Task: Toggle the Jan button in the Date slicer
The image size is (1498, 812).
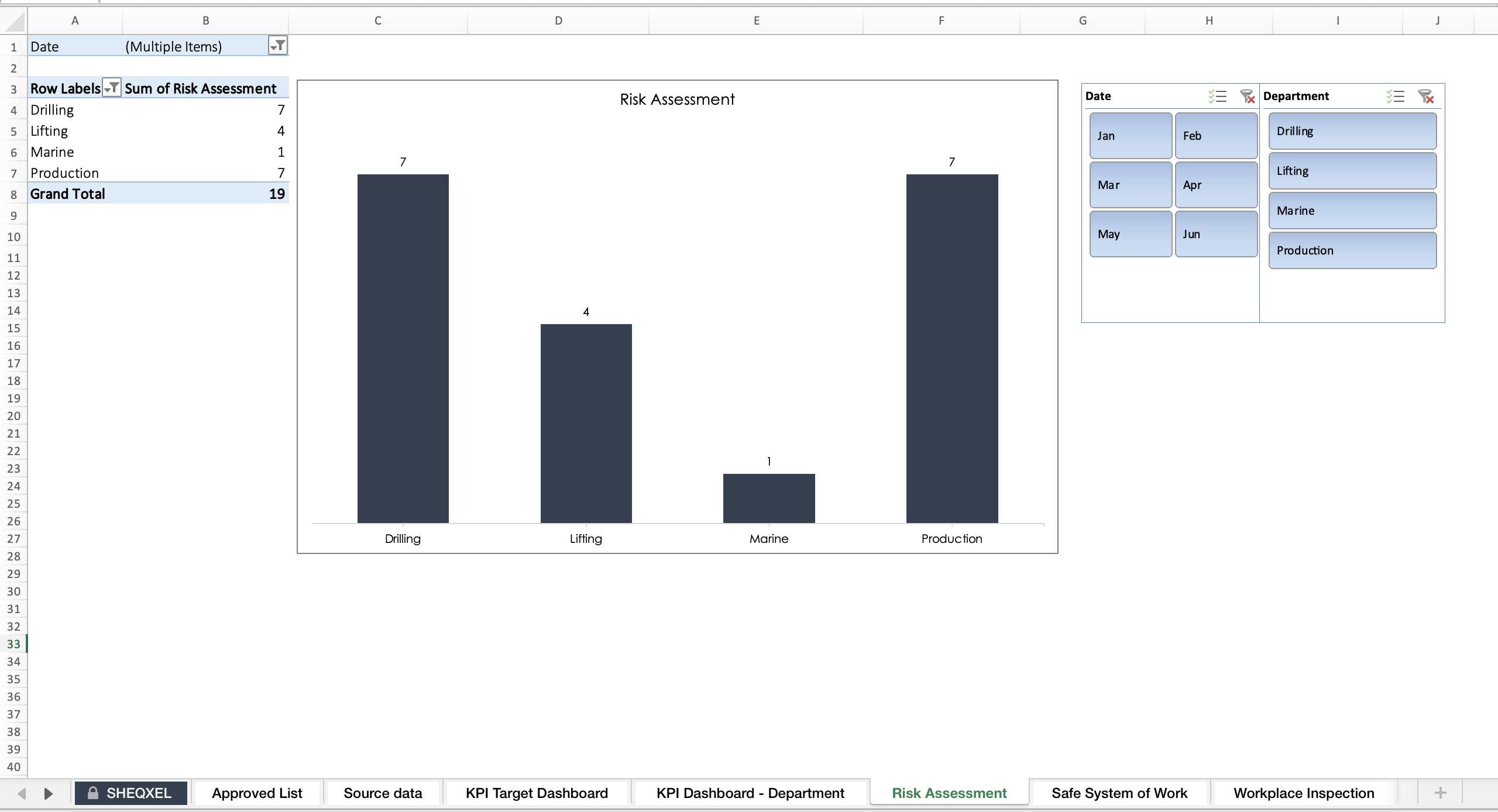Action: (1129, 135)
